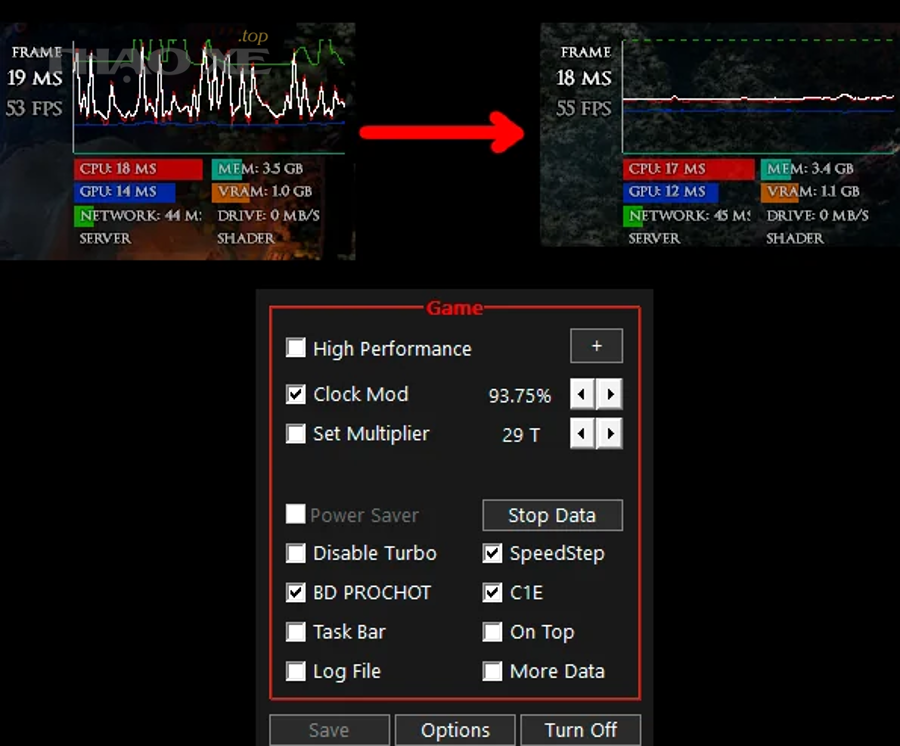
Task: Uncheck the Clock Mod checkbox
Action: [296, 394]
